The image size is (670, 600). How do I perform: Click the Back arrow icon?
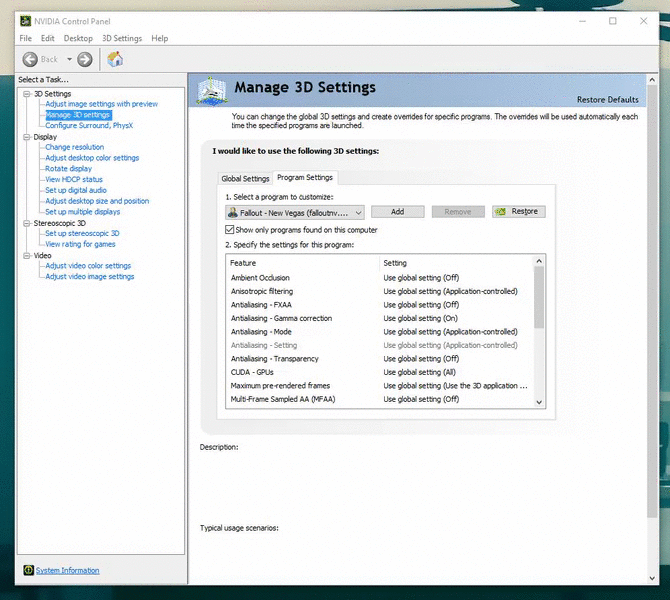click(x=30, y=59)
